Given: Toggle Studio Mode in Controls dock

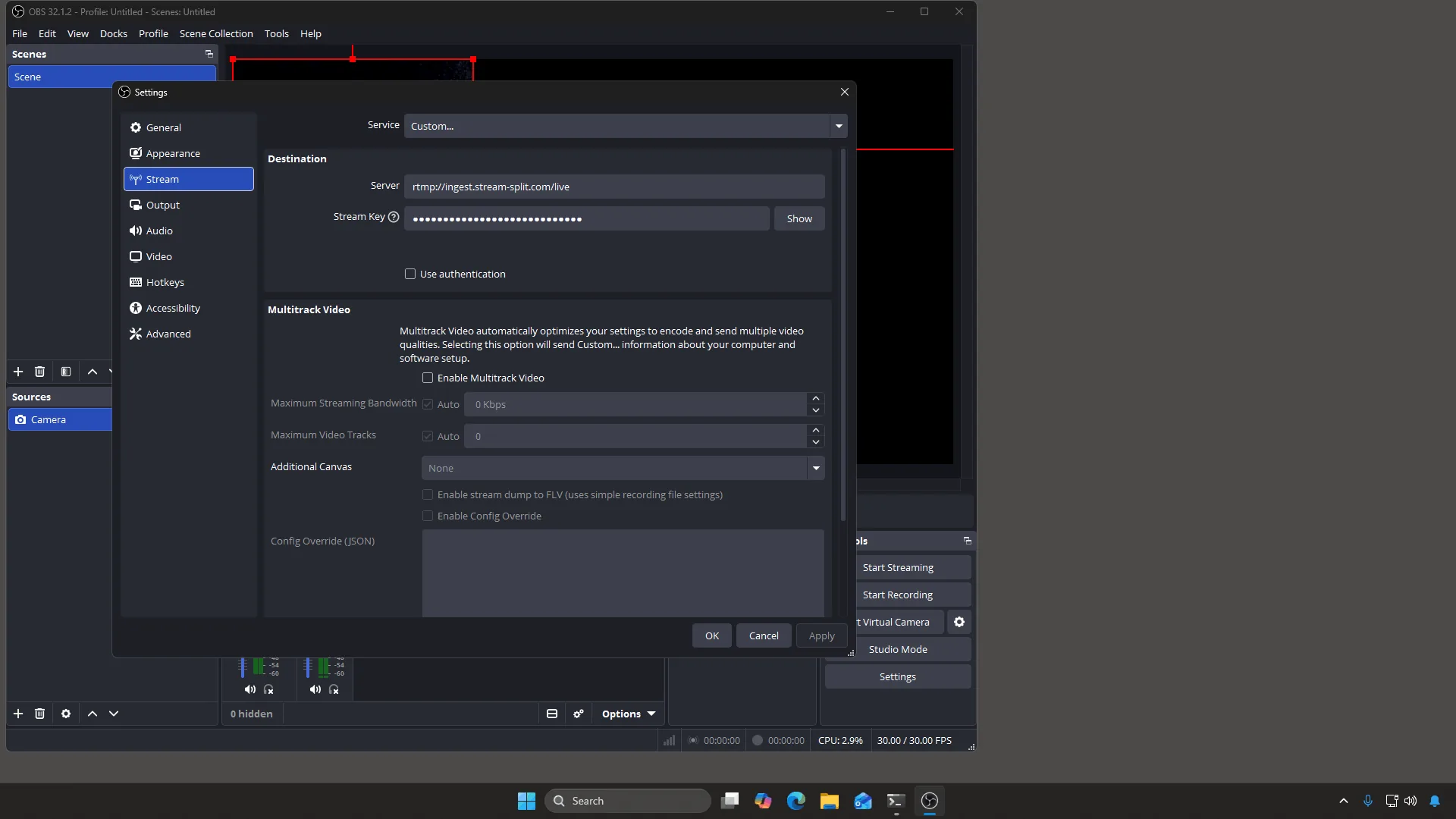Looking at the screenshot, I should pyautogui.click(x=898, y=649).
